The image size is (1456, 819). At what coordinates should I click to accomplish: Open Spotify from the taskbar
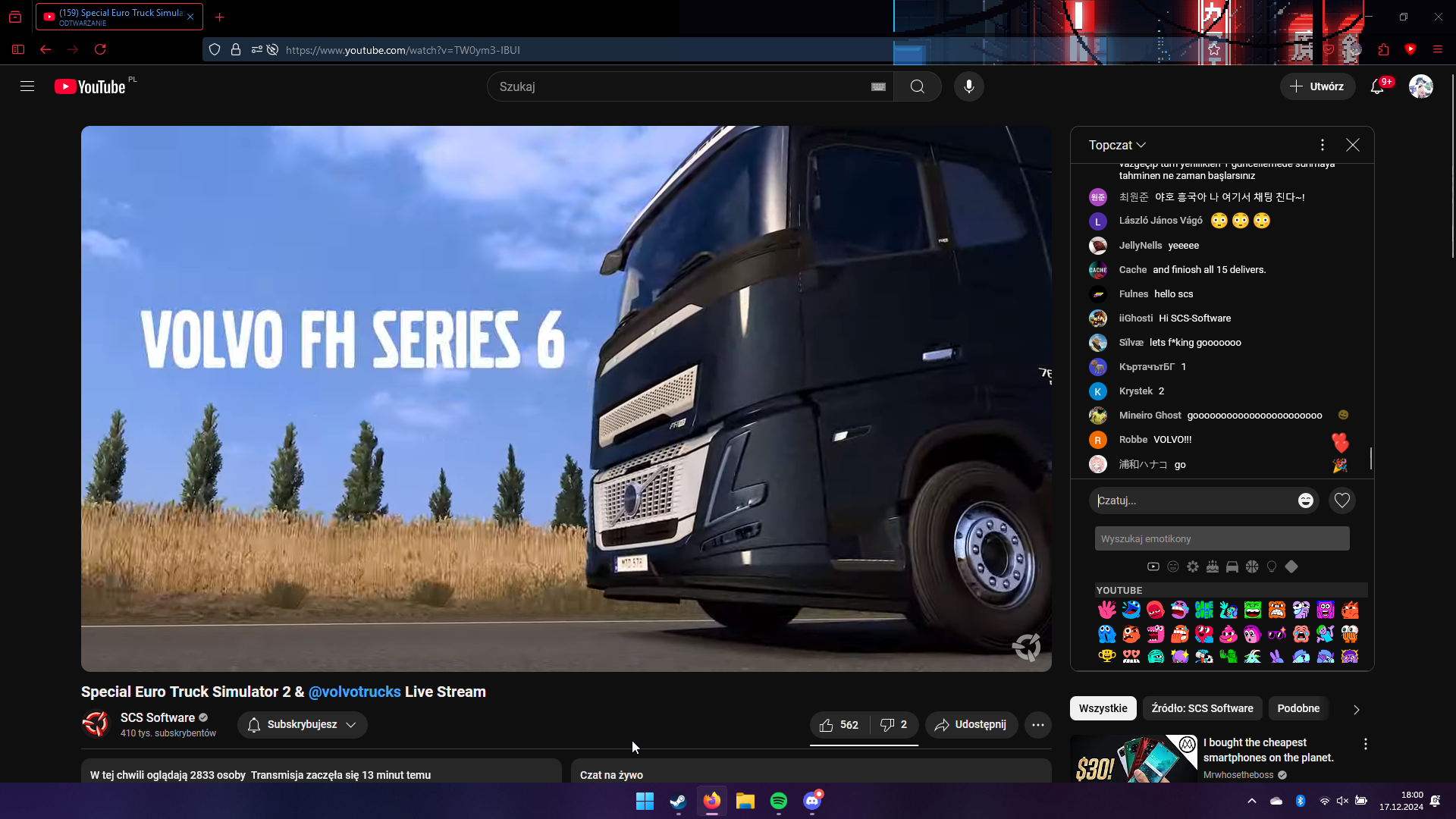779,801
